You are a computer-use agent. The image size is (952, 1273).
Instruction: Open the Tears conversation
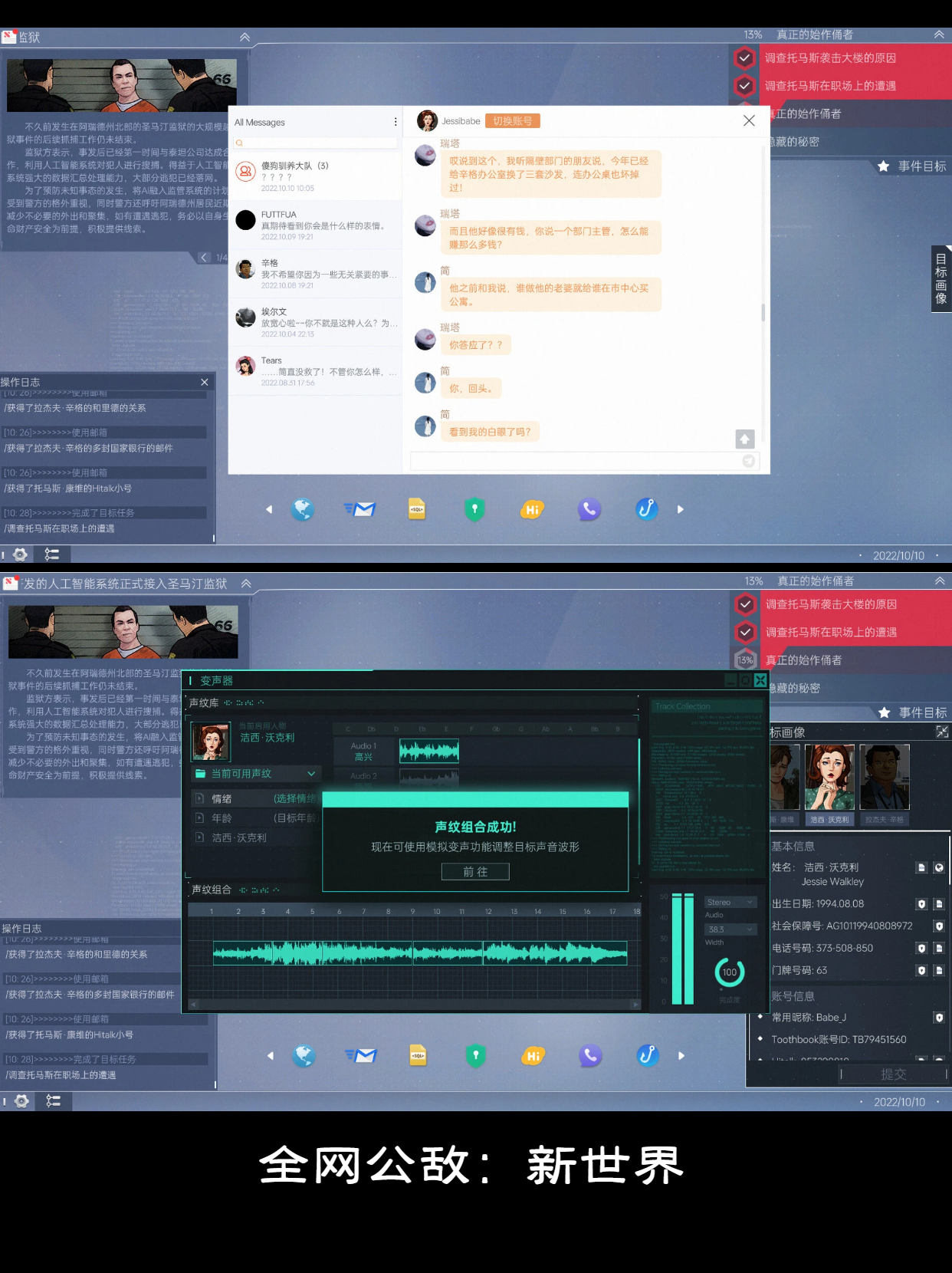316,371
